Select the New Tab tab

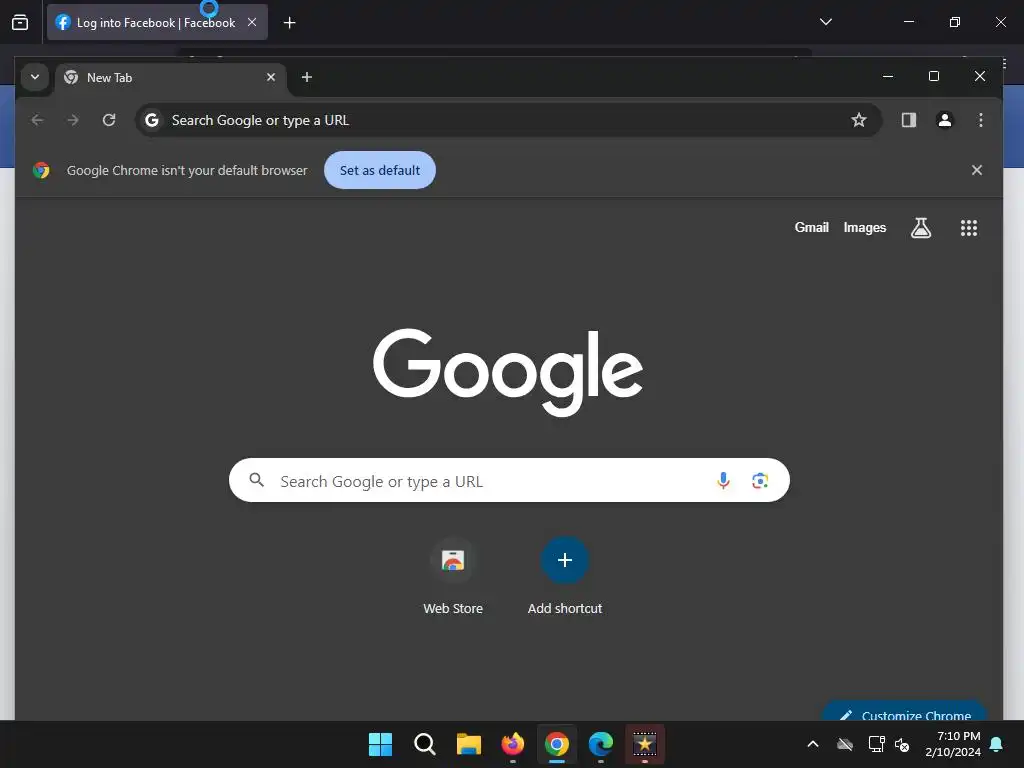click(x=171, y=78)
